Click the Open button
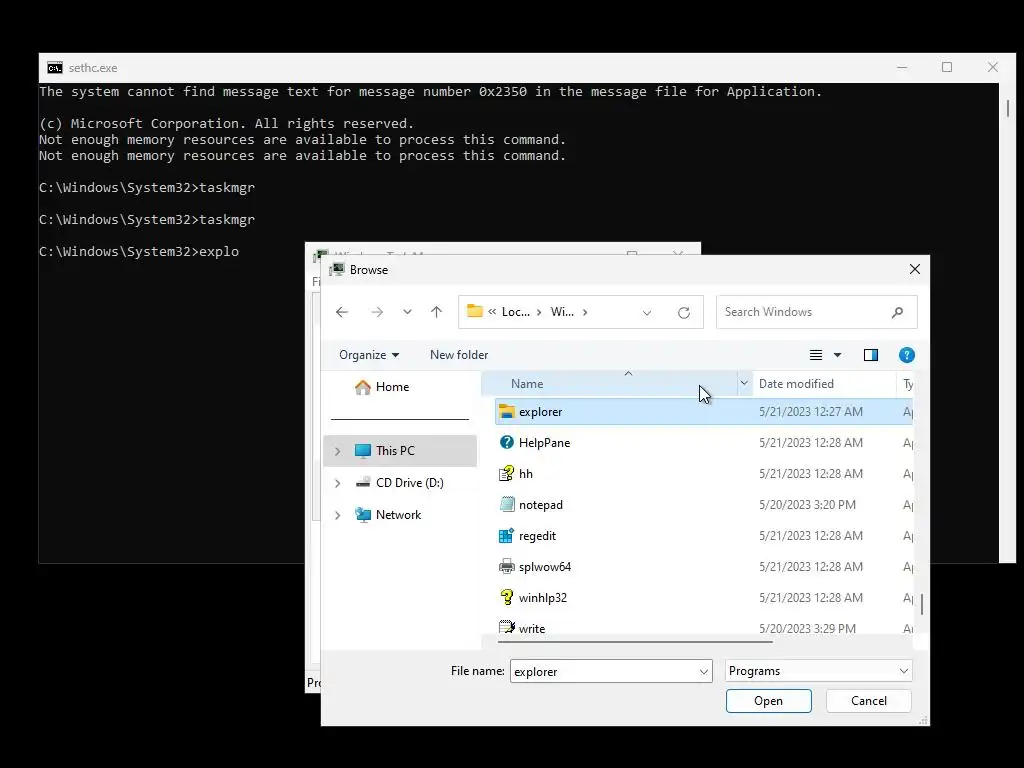 click(769, 701)
